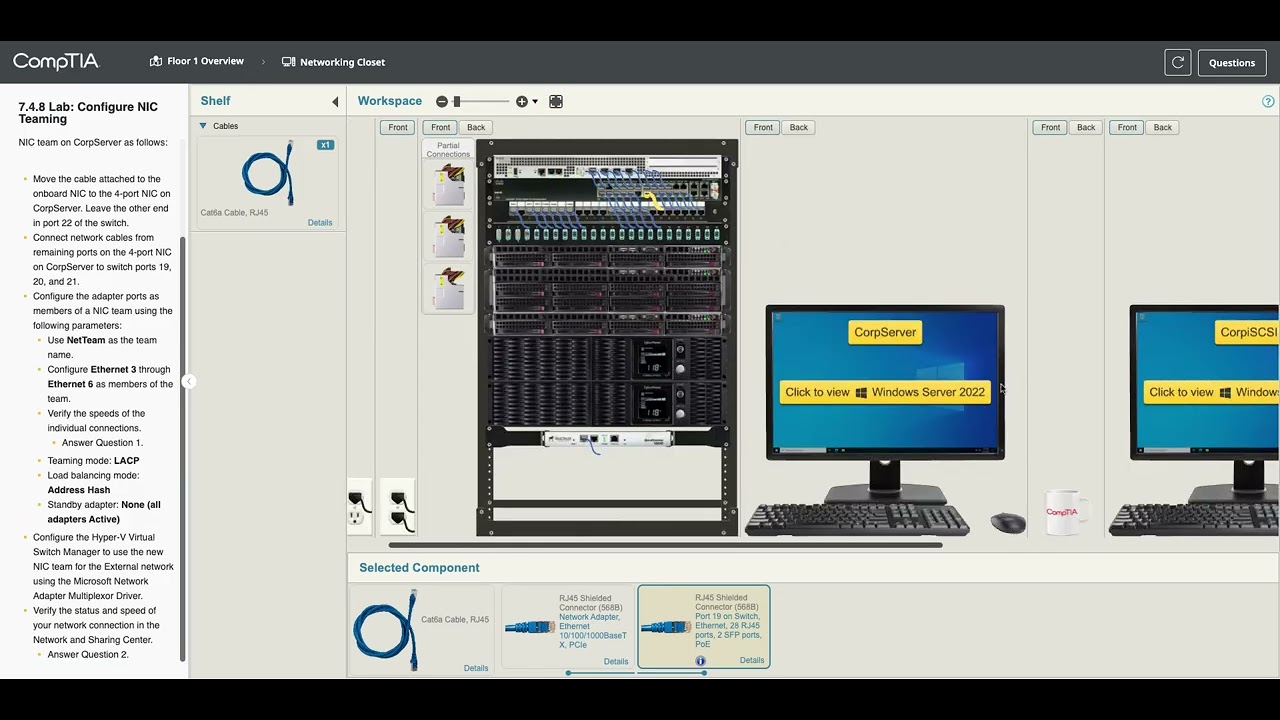Click the instructions panel vertical scrollbar

(182, 450)
